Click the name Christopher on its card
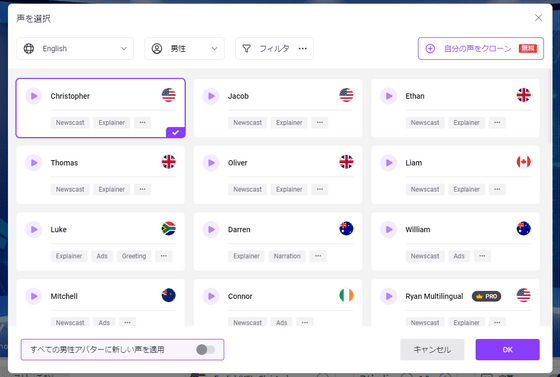The image size is (560, 377). (70, 96)
